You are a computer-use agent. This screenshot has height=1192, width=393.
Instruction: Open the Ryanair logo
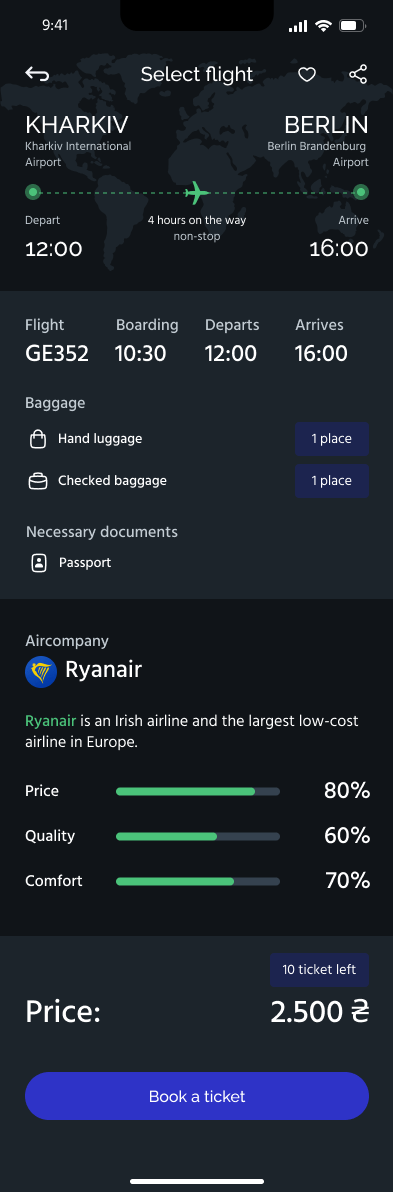[x=41, y=672]
